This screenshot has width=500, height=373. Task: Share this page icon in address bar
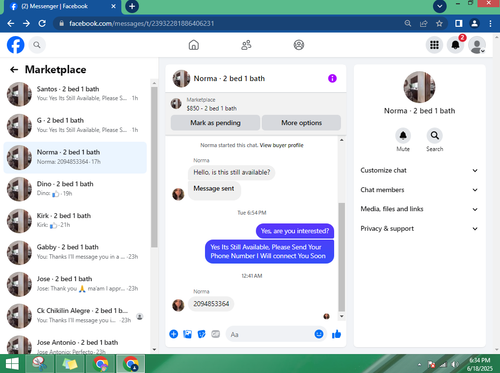pyautogui.click(x=424, y=23)
